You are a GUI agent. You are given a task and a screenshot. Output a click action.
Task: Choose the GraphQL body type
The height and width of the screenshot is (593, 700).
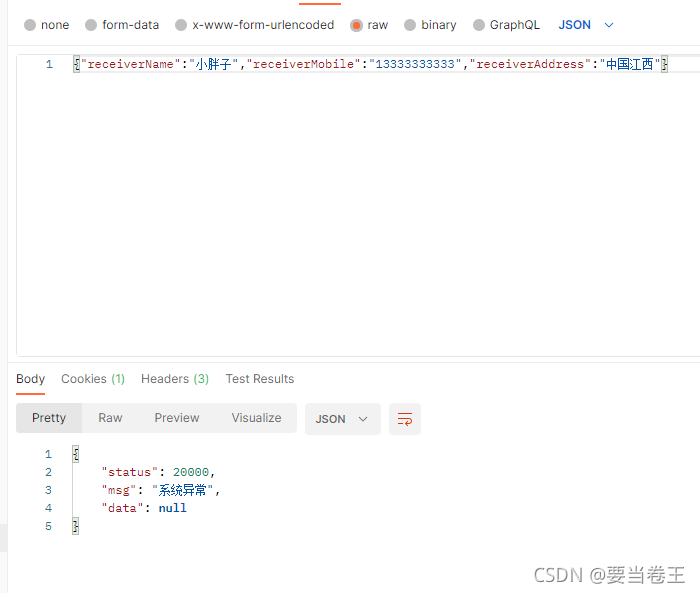point(479,25)
